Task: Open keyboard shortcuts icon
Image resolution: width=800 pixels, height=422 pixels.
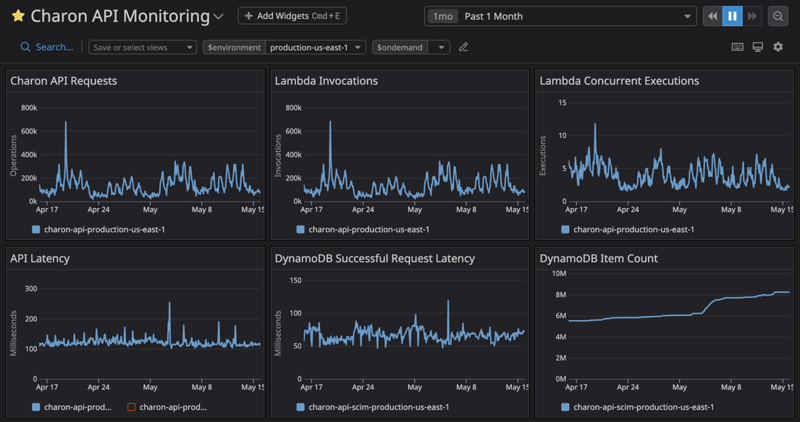Action: coord(737,47)
